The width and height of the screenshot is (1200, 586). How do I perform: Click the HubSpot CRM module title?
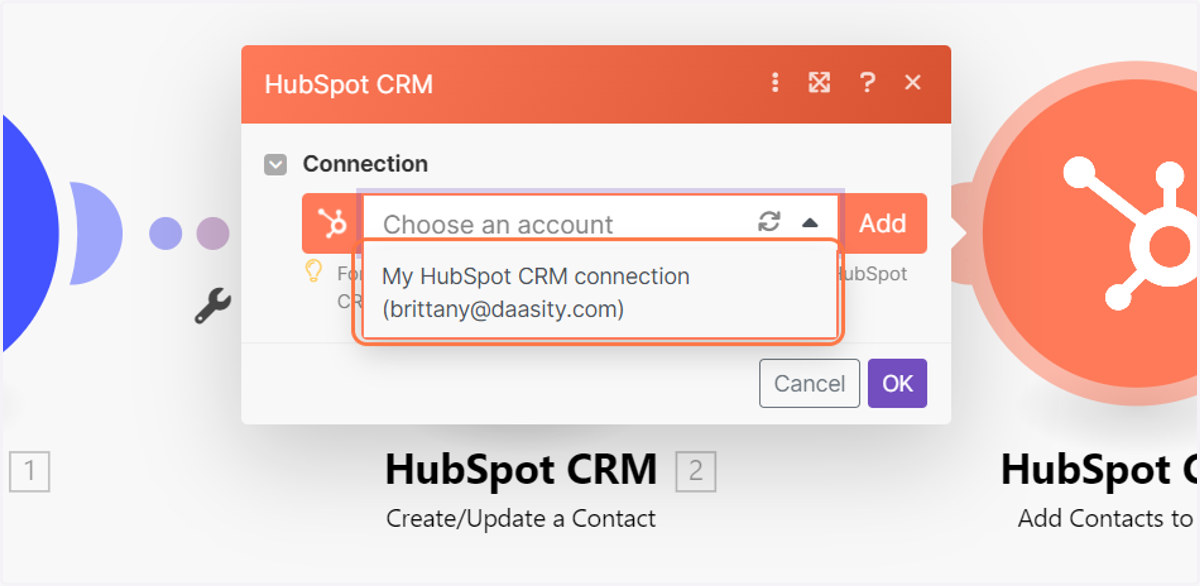521,469
